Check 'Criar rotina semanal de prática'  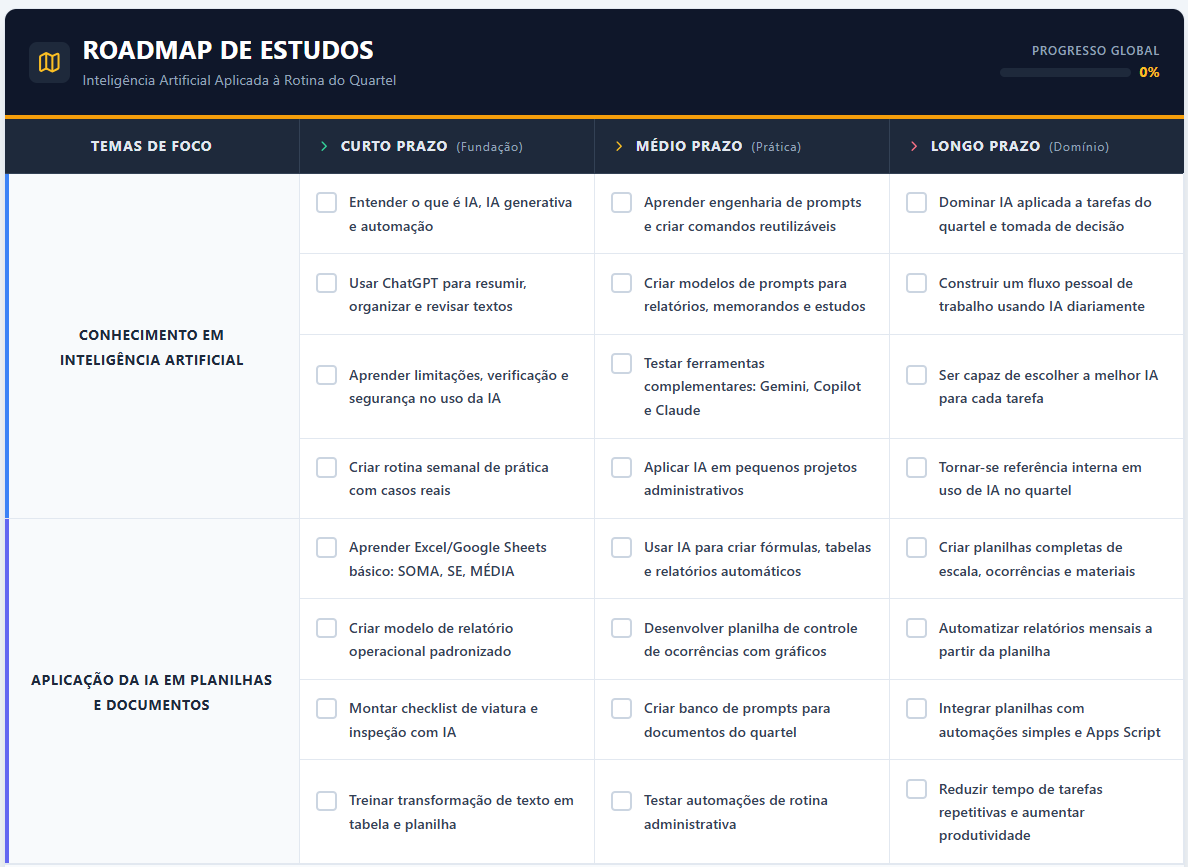pyautogui.click(x=326, y=467)
